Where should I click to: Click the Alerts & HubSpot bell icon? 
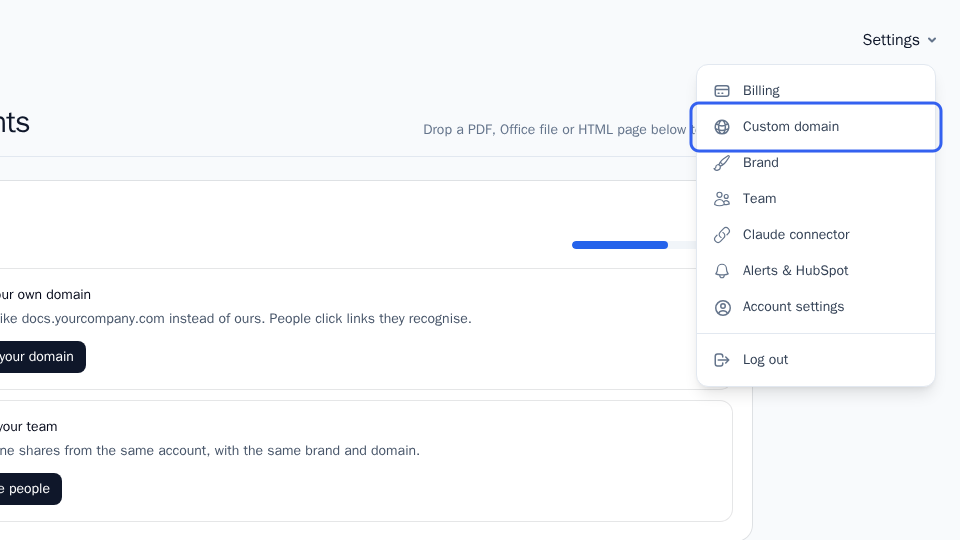coord(722,271)
